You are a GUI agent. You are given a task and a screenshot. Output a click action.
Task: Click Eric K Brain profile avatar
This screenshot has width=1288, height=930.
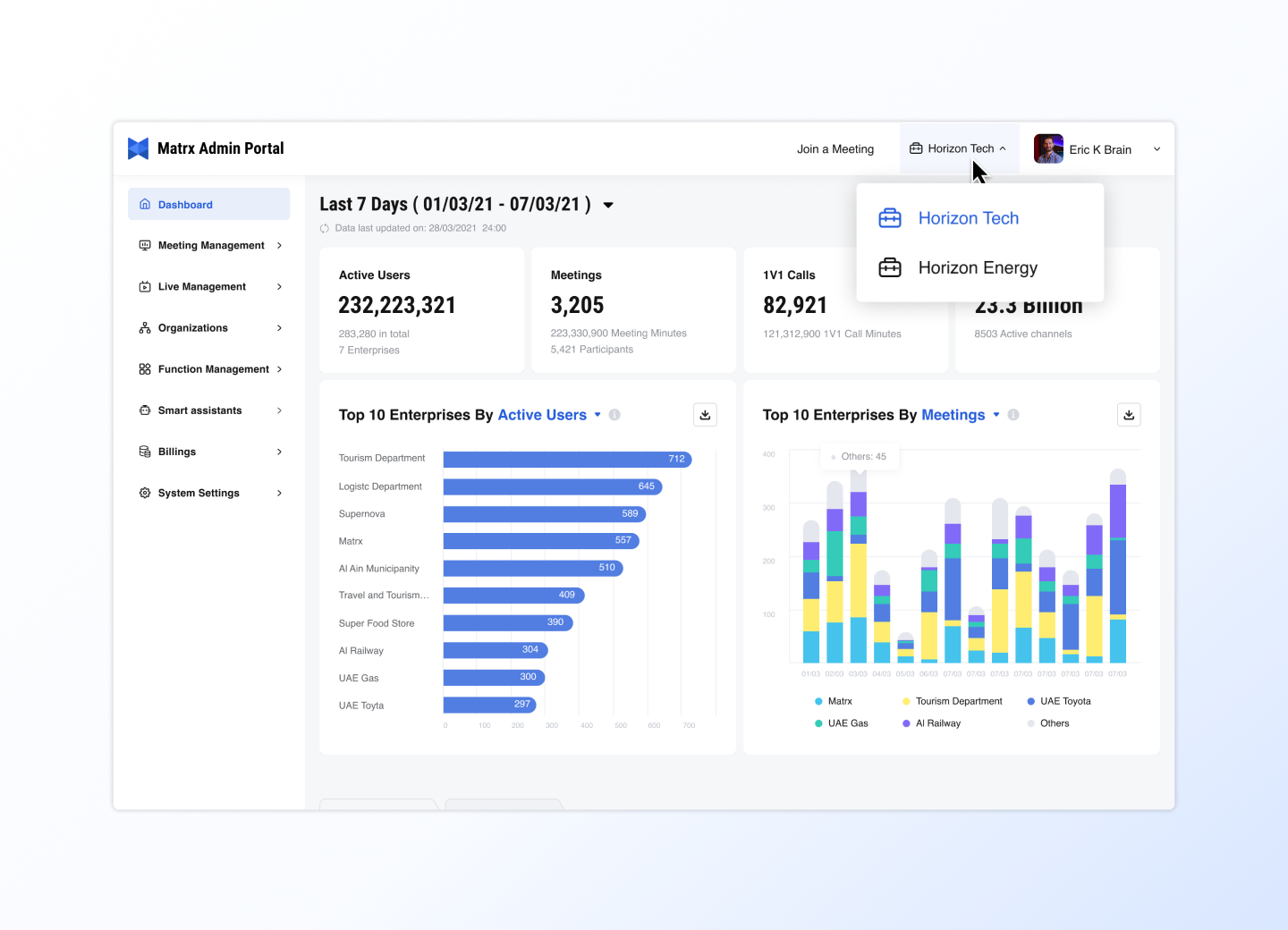[x=1048, y=149]
